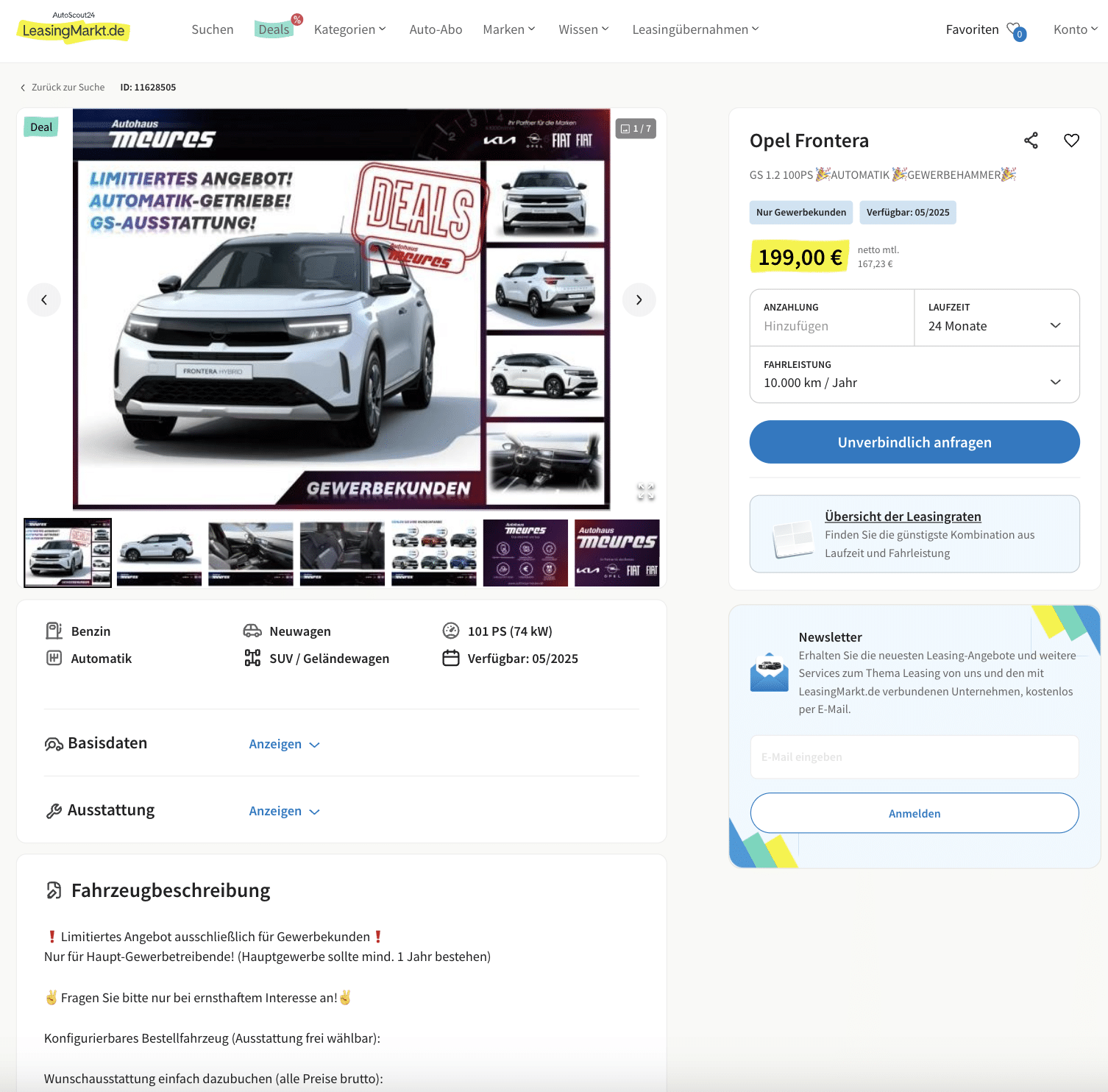Open the Marken dropdown menu

[x=509, y=29]
